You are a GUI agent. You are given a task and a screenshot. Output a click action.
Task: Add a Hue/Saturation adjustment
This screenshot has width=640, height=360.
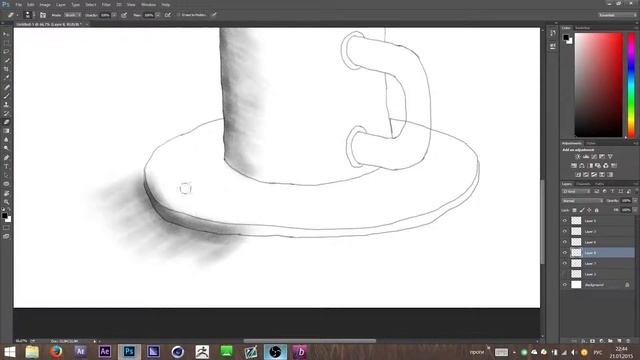[x=574, y=166]
